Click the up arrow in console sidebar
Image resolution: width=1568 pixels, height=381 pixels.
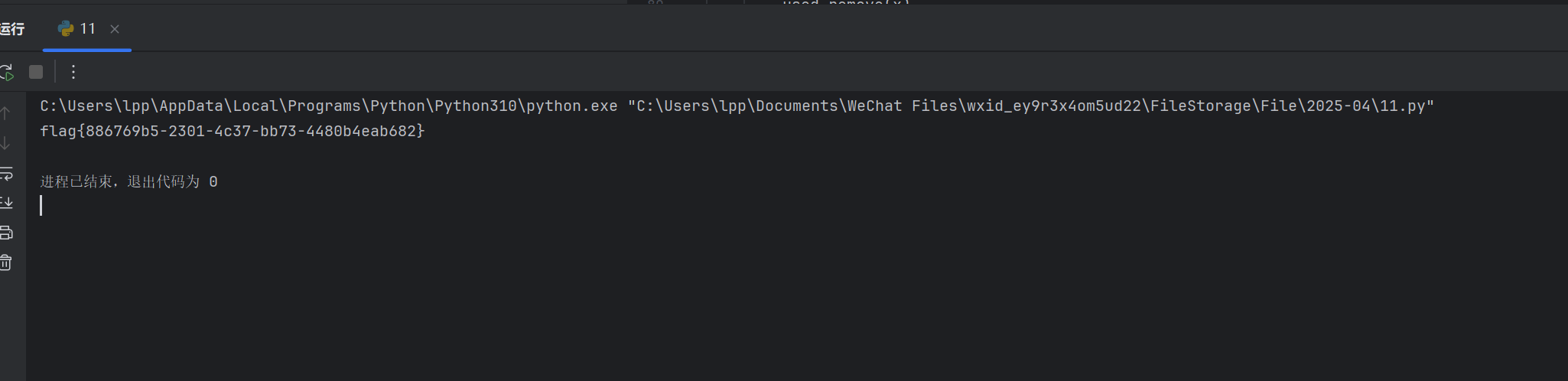coord(5,114)
